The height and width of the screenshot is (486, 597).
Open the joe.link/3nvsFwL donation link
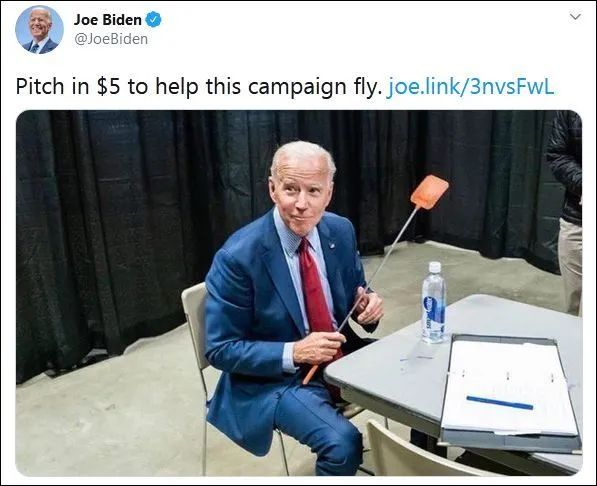point(470,86)
